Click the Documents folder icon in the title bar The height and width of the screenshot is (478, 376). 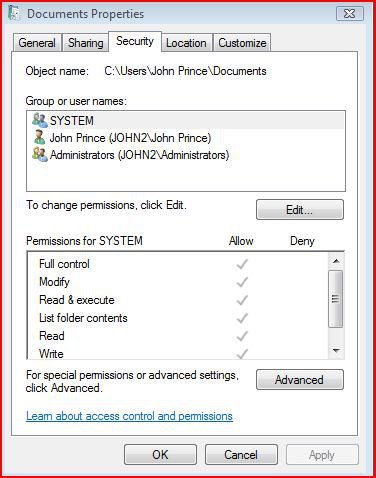tap(14, 13)
